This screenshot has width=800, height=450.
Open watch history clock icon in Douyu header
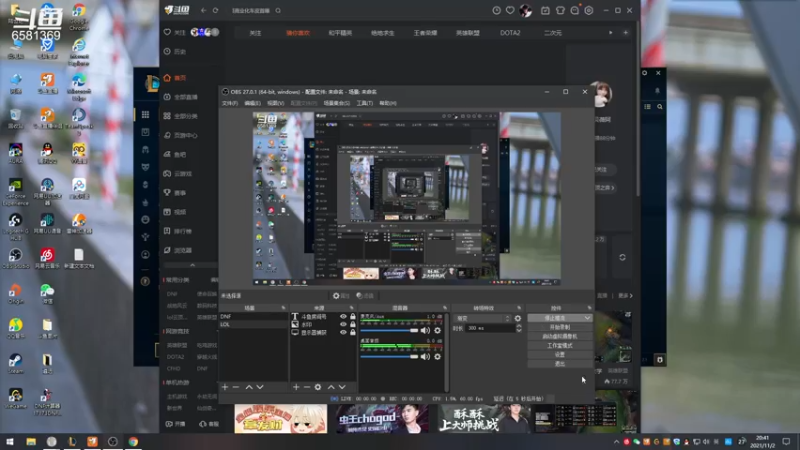click(x=496, y=11)
